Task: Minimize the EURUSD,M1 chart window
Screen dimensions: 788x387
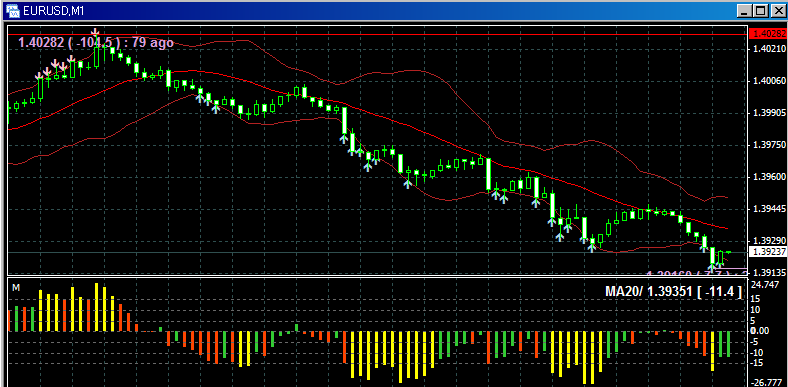Action: (745, 11)
